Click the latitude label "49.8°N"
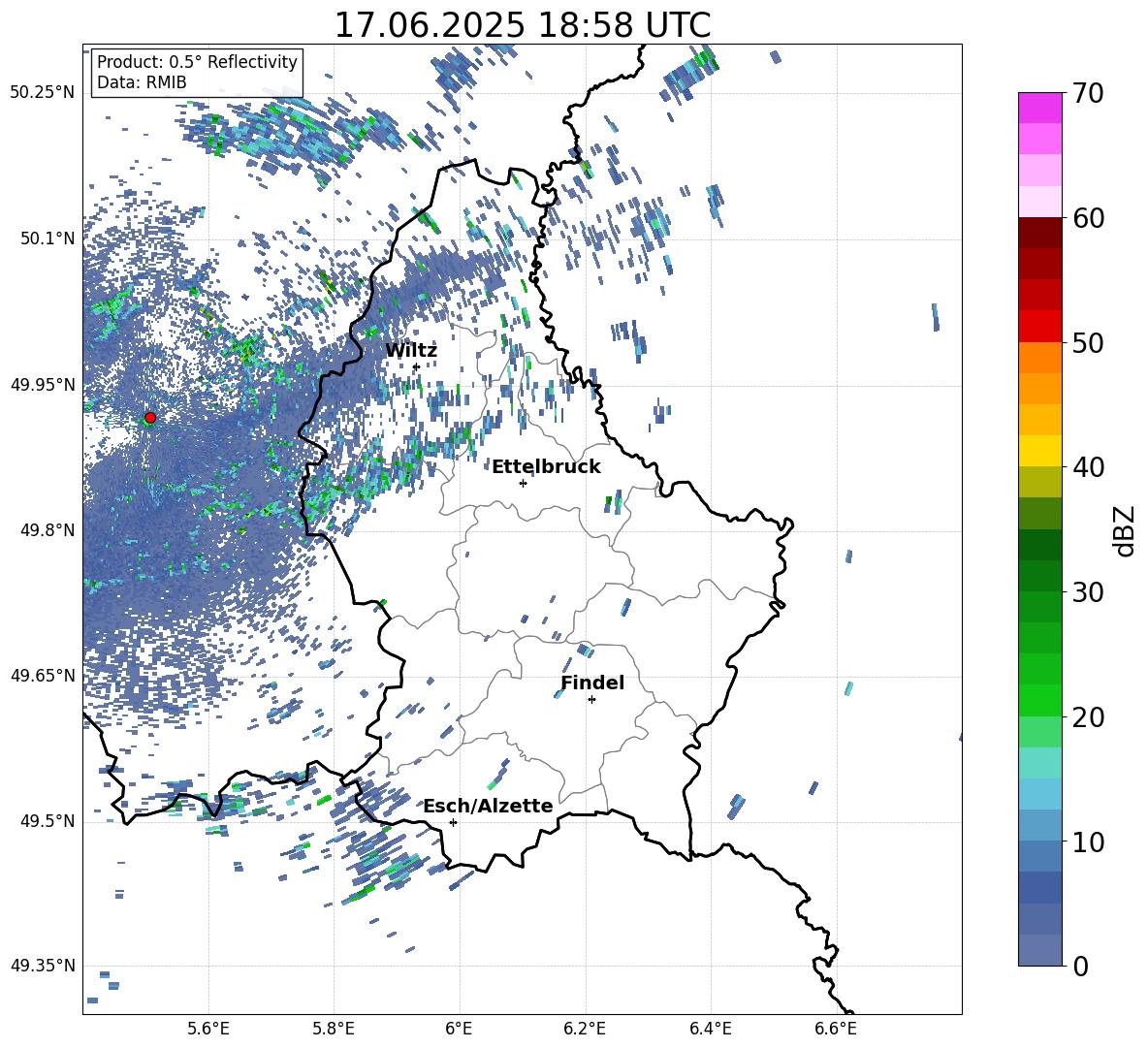1148x1048 pixels. 47,530
